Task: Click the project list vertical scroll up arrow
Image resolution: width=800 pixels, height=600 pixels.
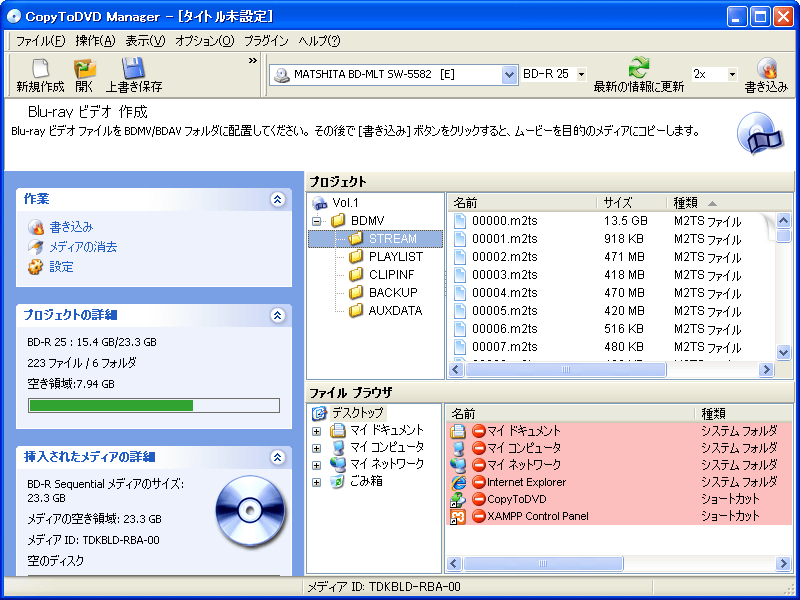Action: point(783,220)
